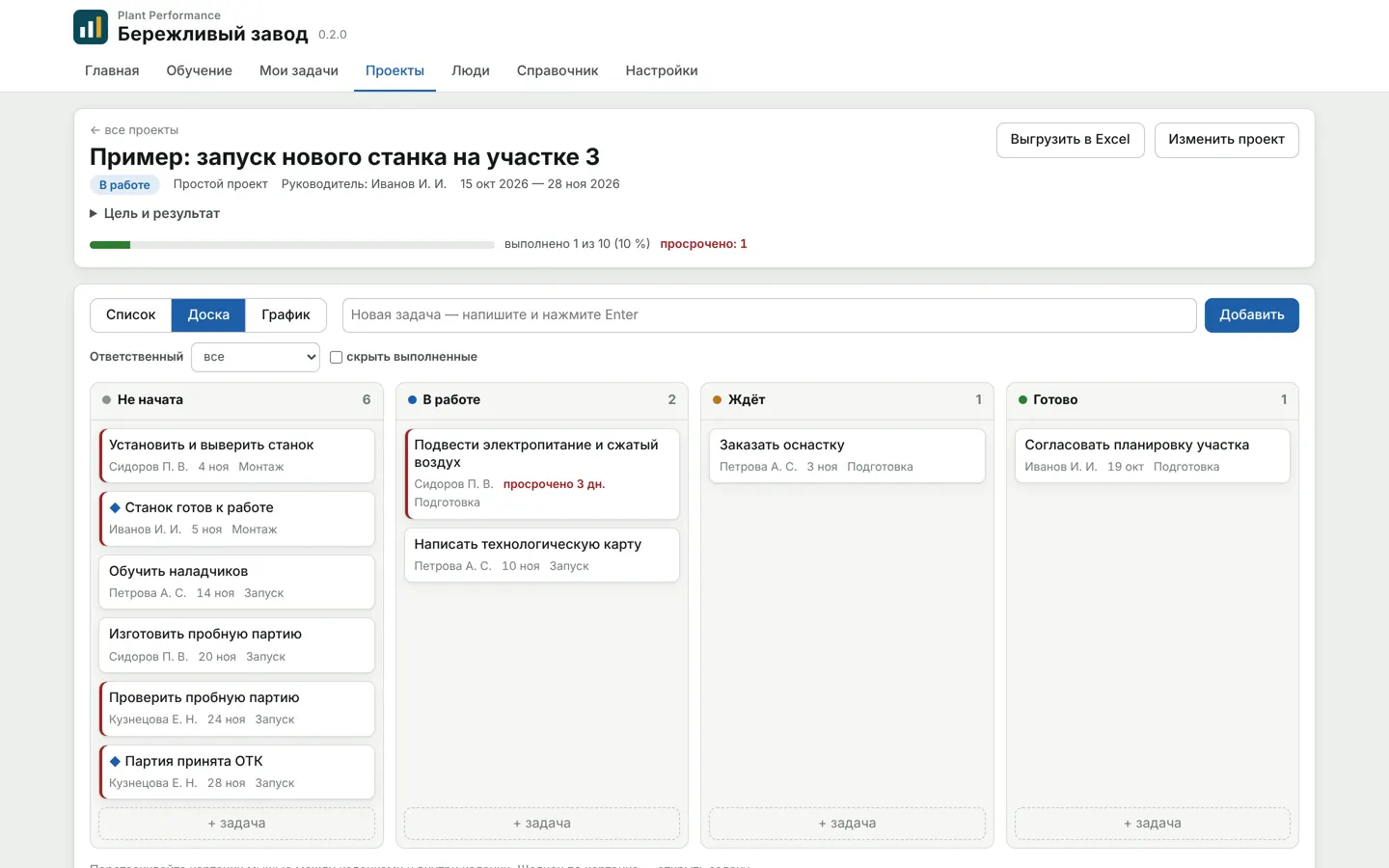Click the Plant Performance bar chart logo
This screenshot has width=1389, height=868.
[91, 27]
